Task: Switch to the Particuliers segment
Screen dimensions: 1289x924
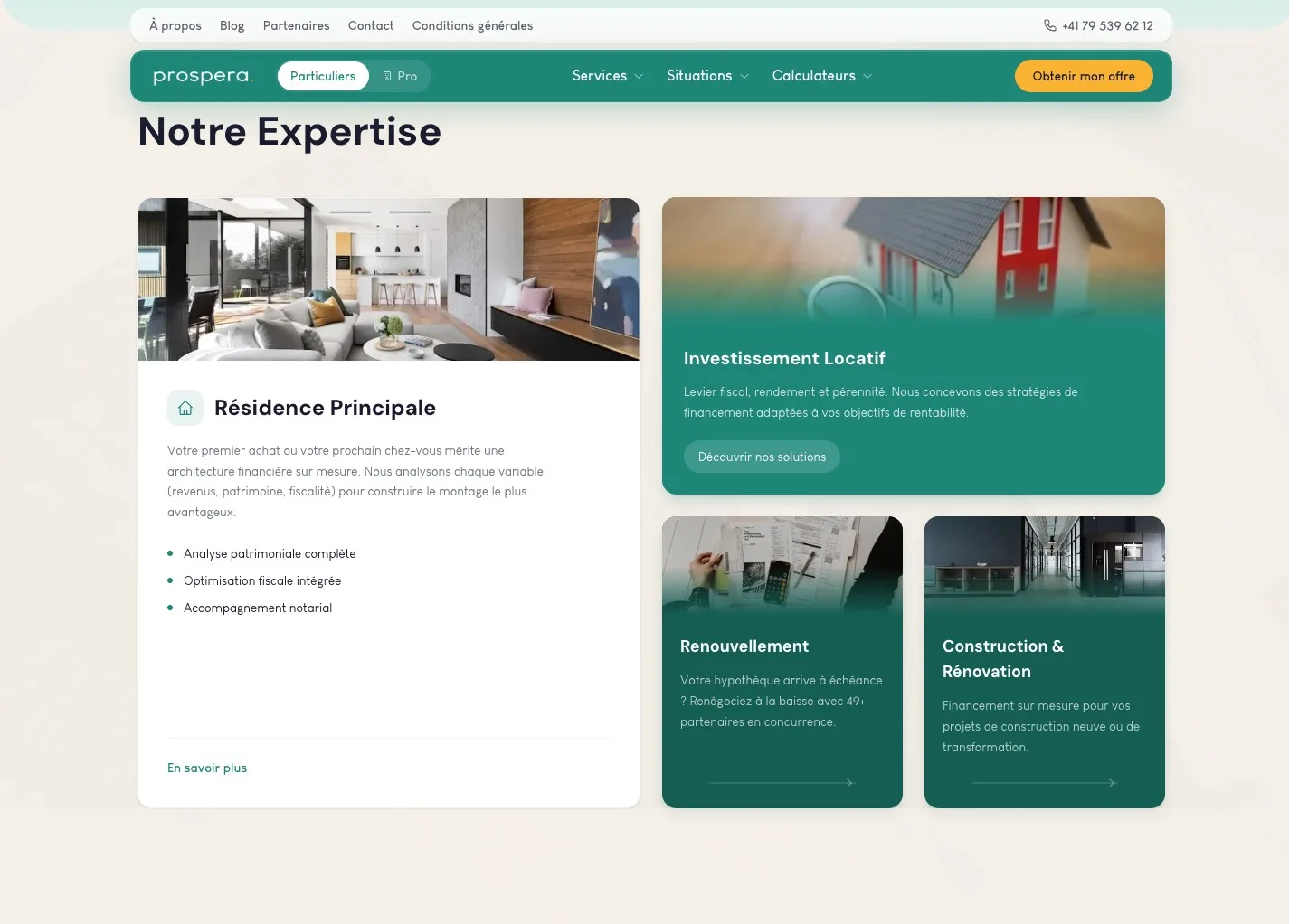Action: 323,76
